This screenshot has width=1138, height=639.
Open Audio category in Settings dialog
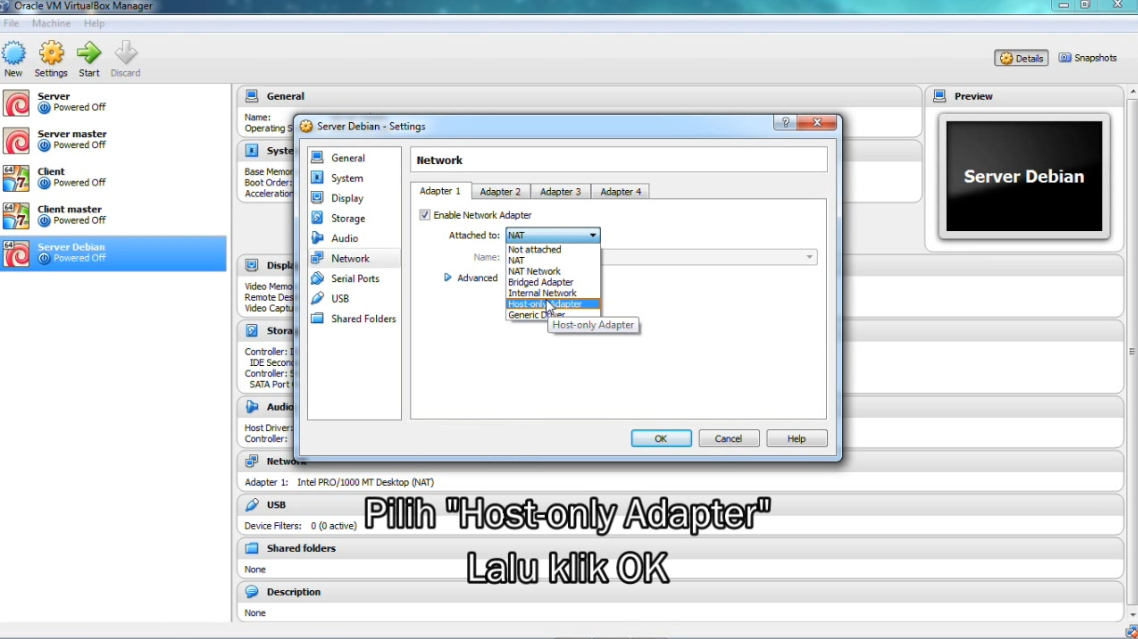354,238
